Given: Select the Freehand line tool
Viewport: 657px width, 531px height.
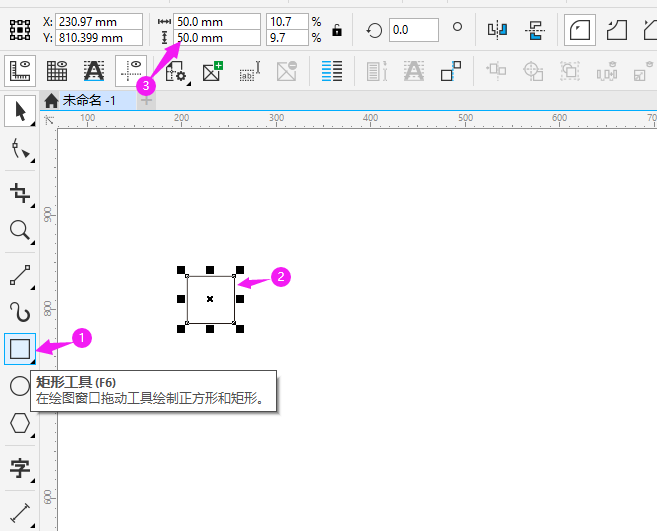Looking at the screenshot, I should click(20, 275).
